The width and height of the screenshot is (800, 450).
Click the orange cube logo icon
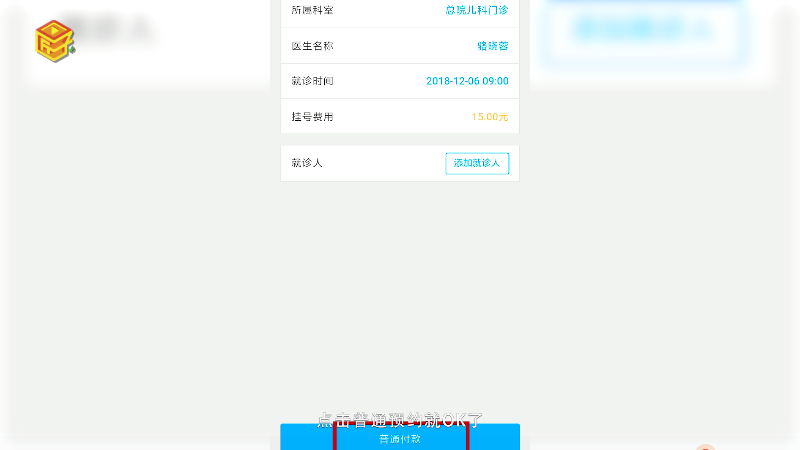55,41
